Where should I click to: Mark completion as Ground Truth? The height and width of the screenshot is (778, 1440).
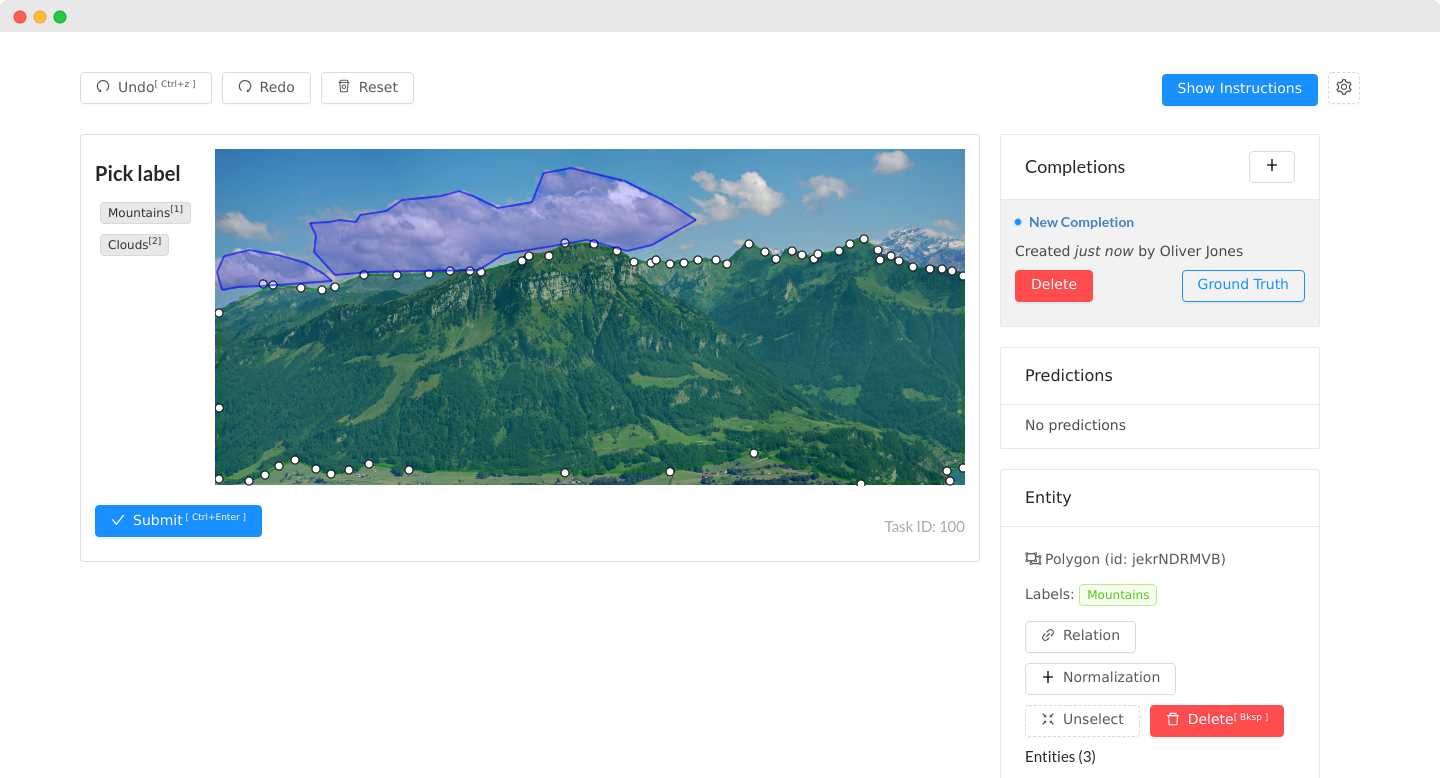pos(1242,285)
